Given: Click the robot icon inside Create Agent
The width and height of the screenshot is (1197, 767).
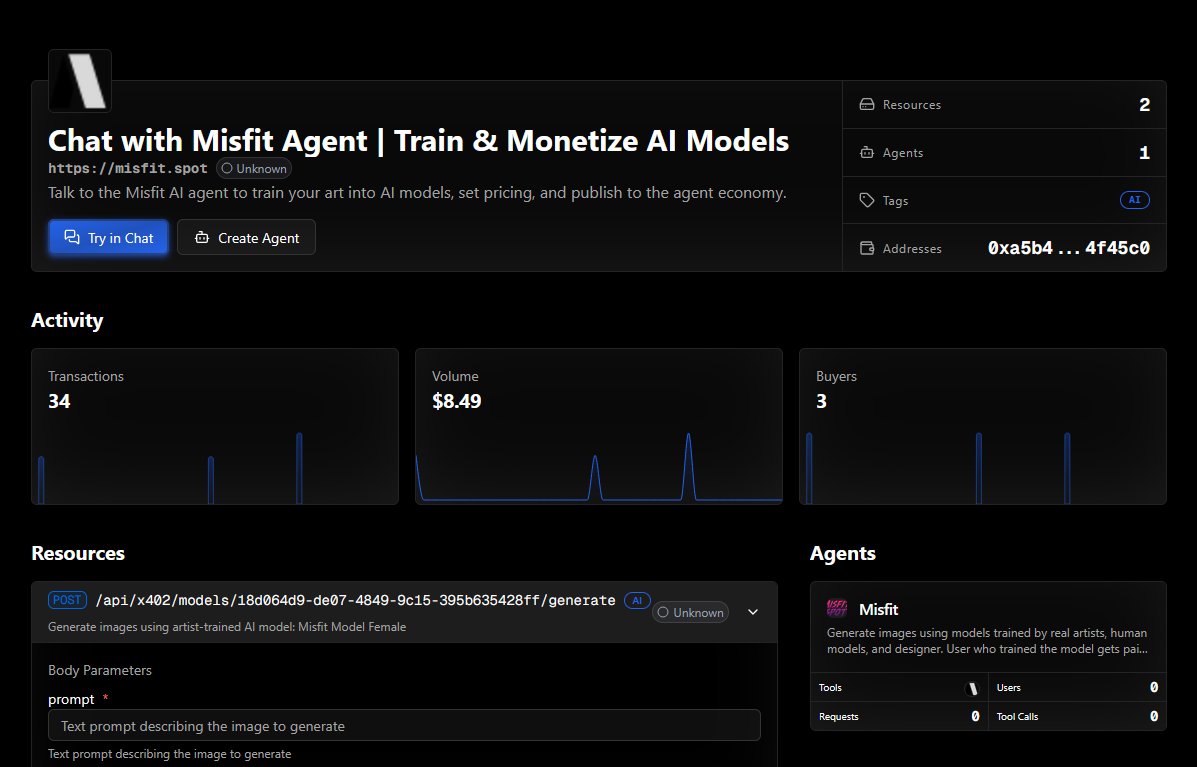Looking at the screenshot, I should coord(202,237).
